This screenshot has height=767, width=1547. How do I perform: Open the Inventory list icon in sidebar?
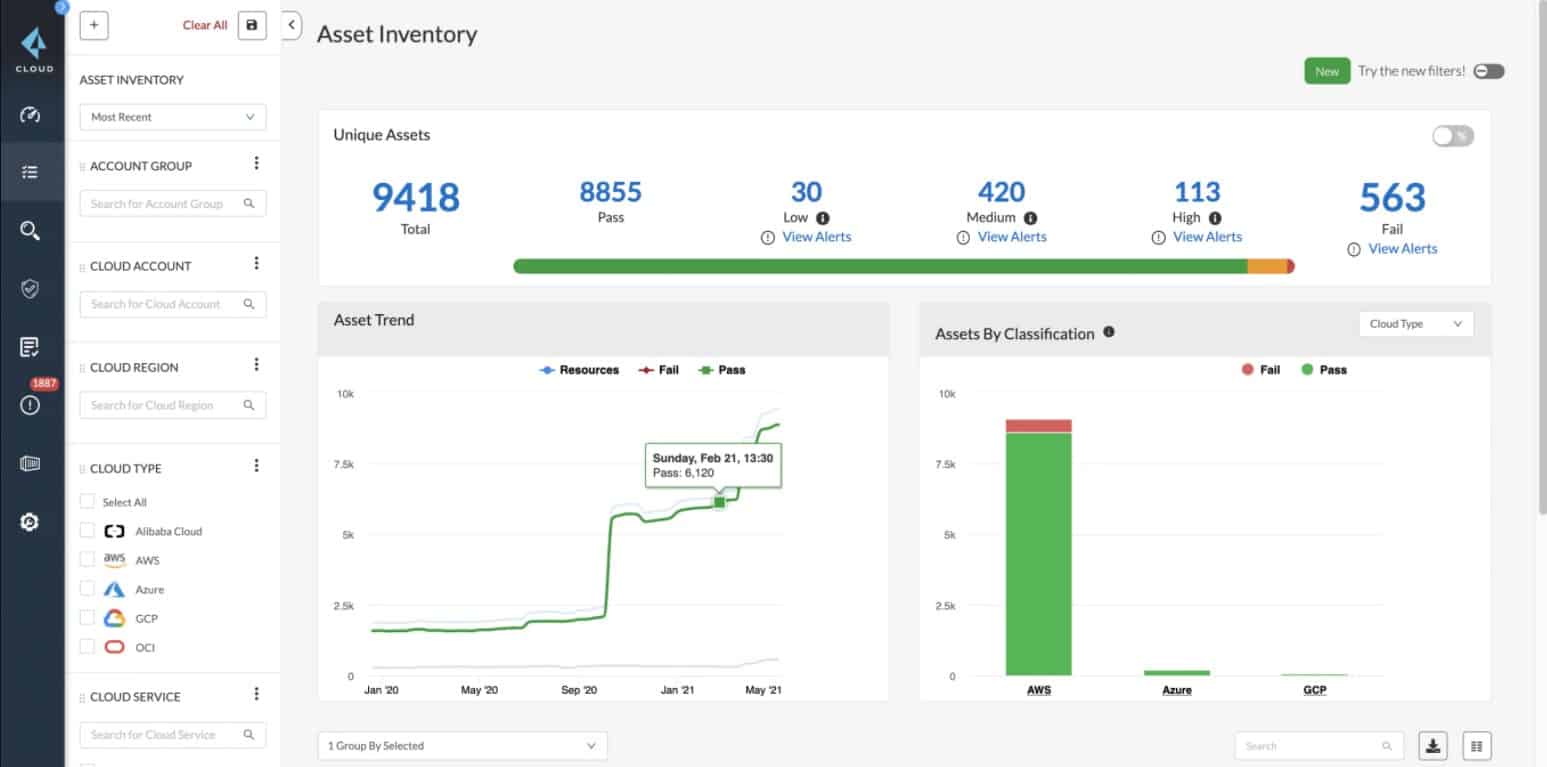click(30, 173)
